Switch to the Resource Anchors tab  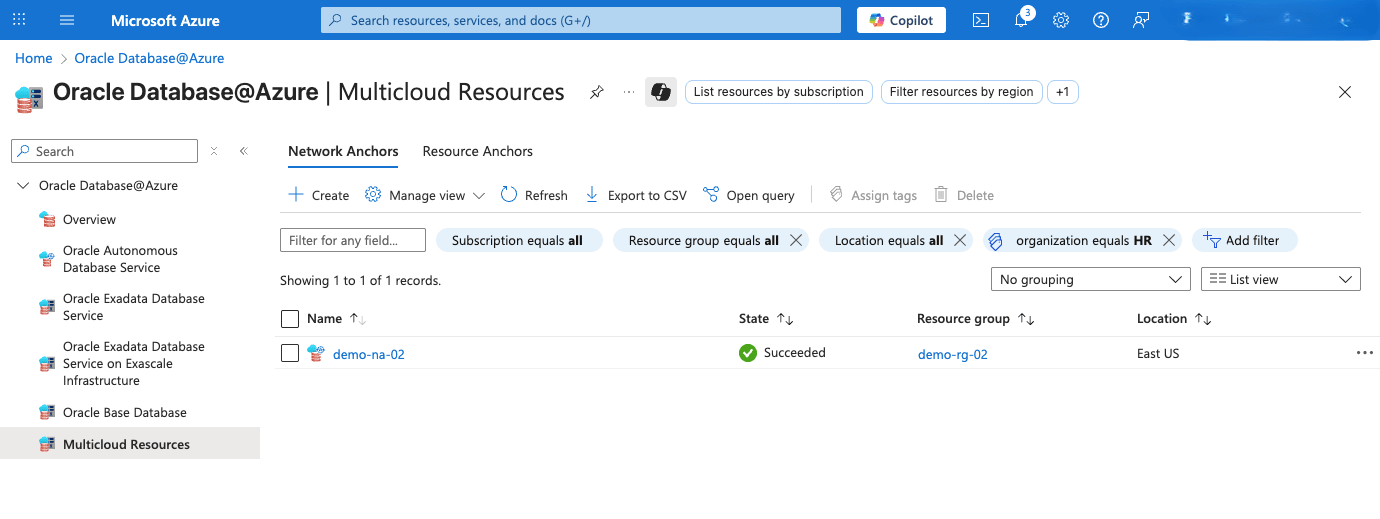click(477, 151)
